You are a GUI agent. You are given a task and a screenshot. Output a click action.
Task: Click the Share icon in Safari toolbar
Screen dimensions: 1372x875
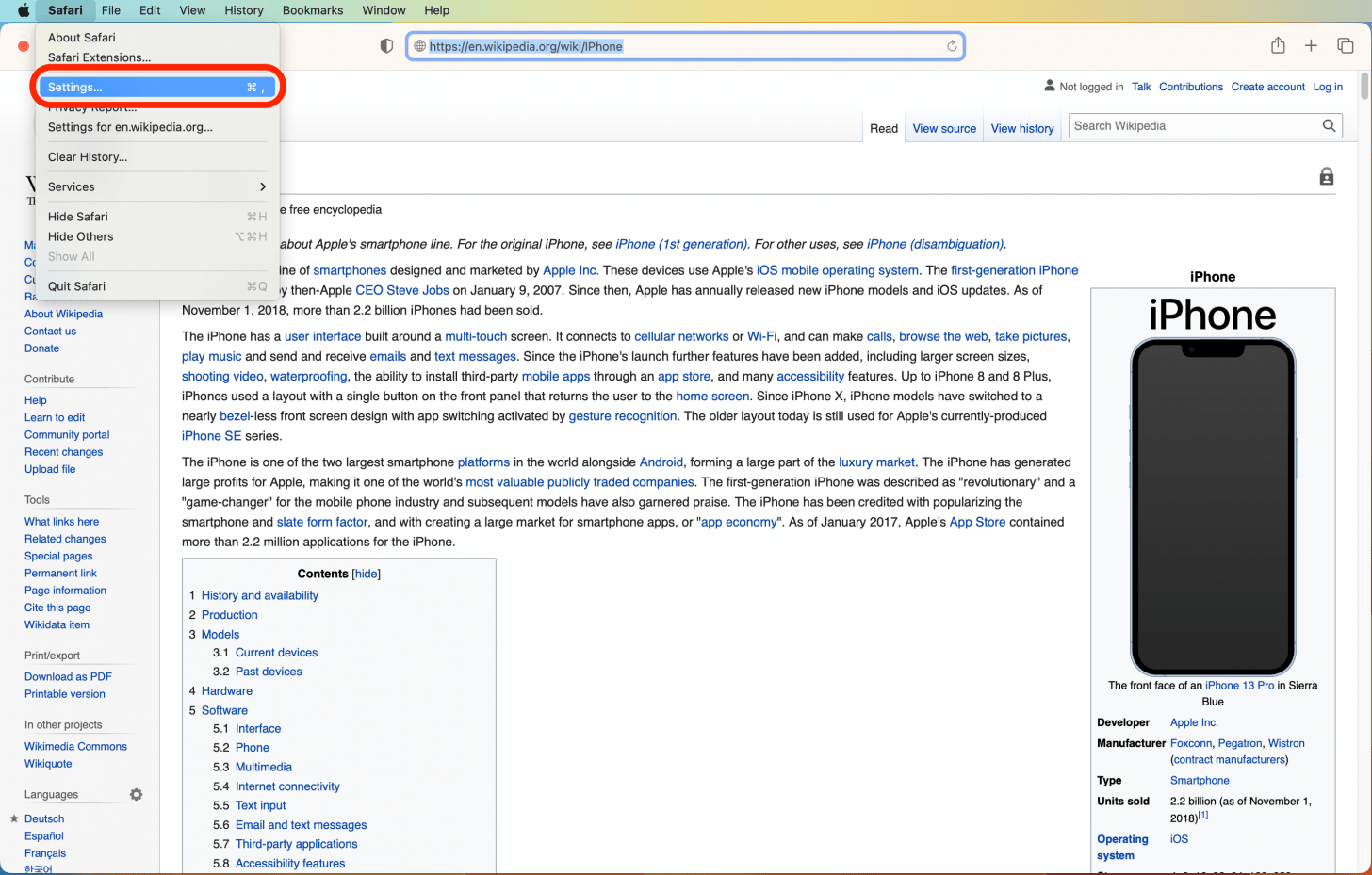[1278, 46]
